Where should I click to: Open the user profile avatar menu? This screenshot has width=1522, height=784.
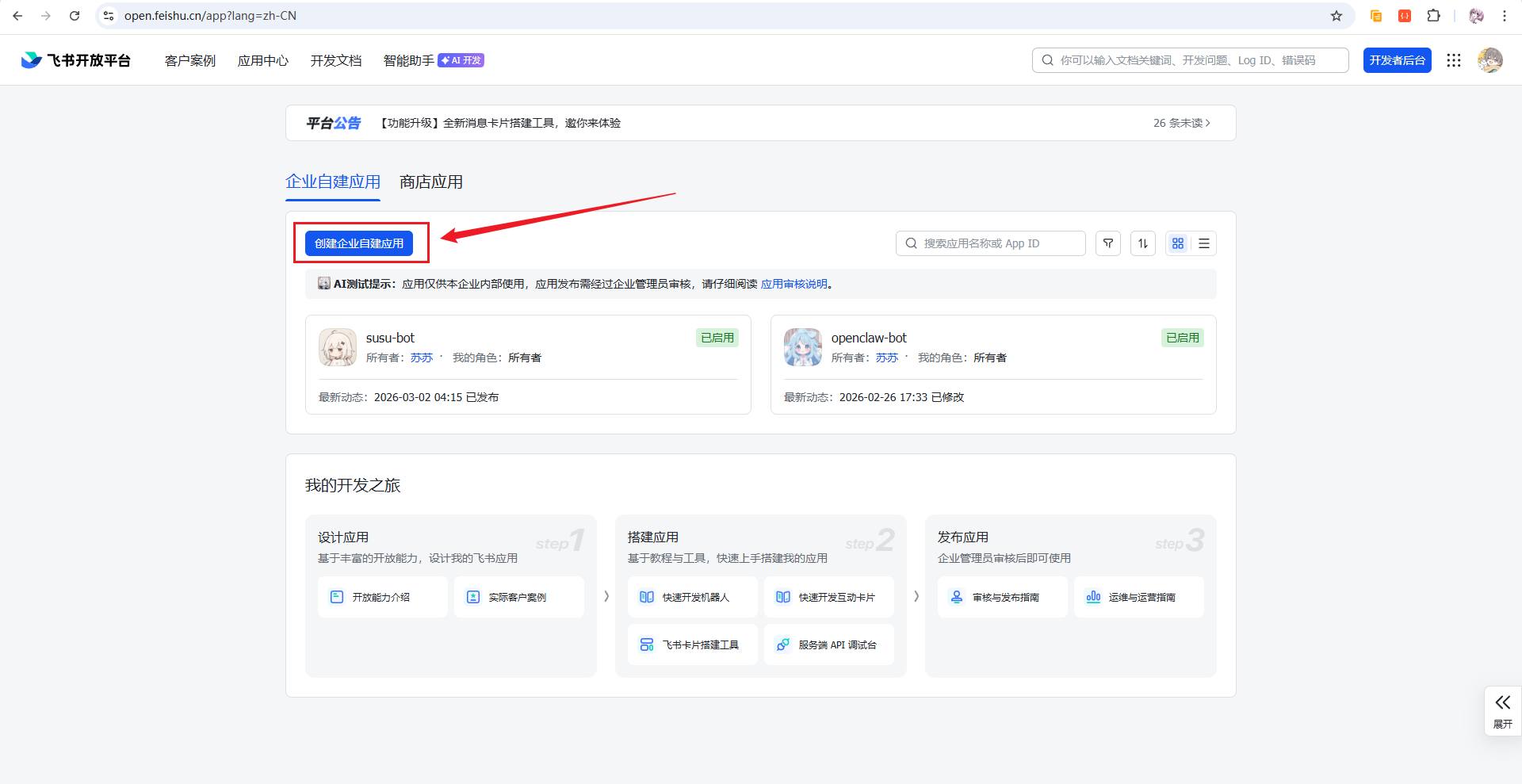pyautogui.click(x=1489, y=60)
